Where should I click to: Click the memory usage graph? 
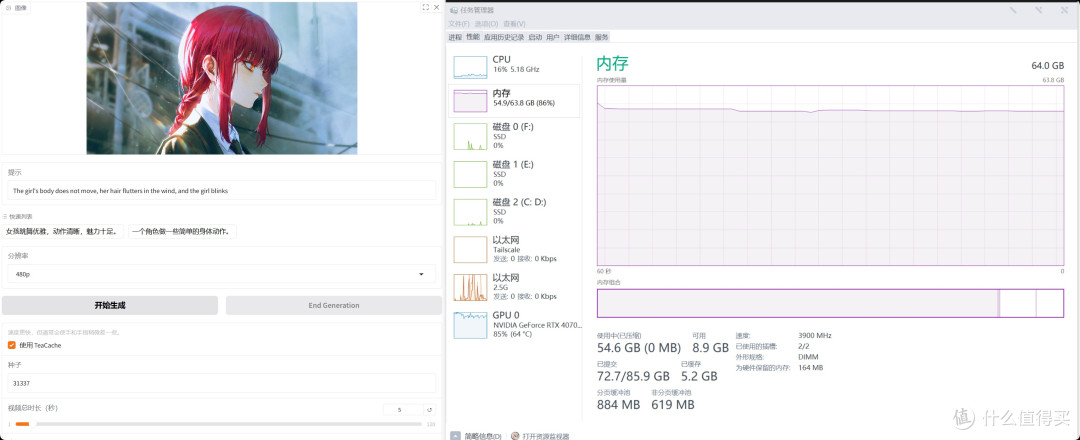coord(831,175)
